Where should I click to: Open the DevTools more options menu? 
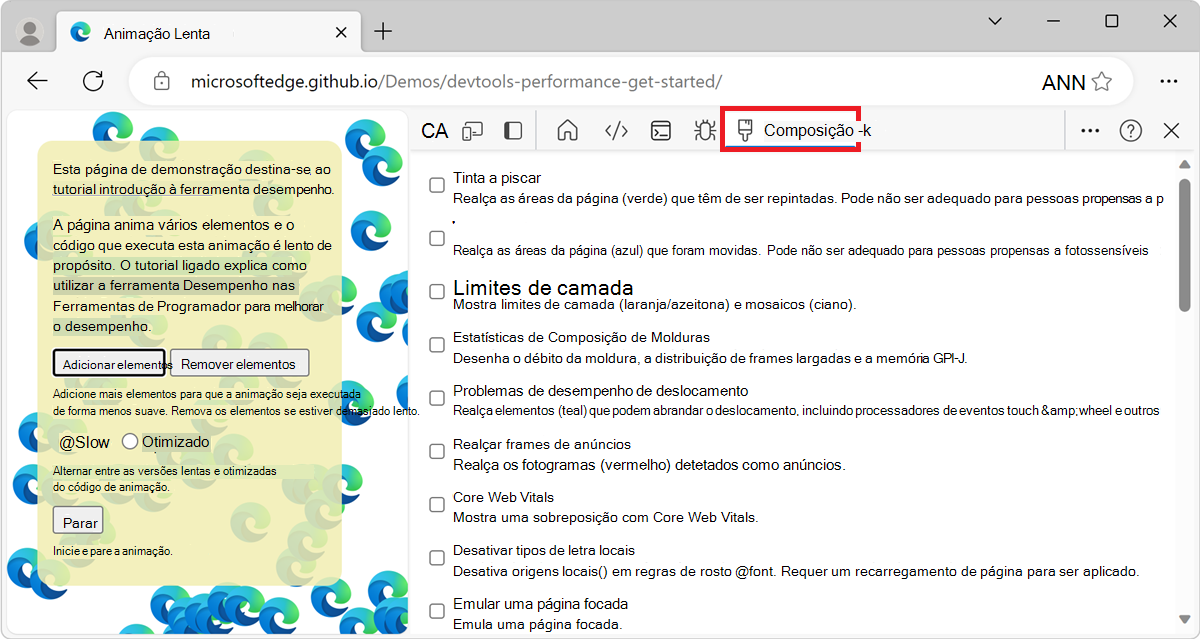1089,130
